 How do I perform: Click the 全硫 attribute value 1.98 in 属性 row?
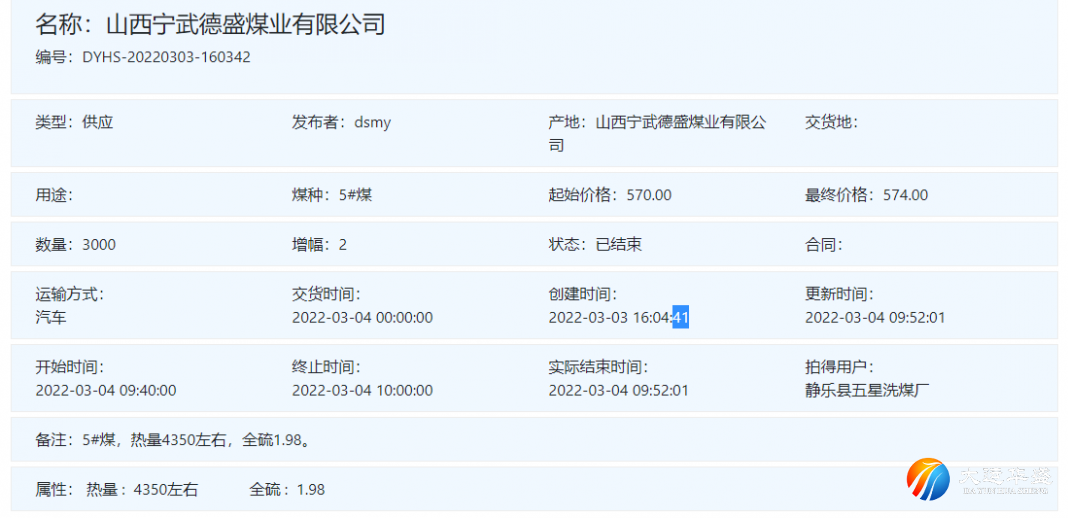click(311, 490)
